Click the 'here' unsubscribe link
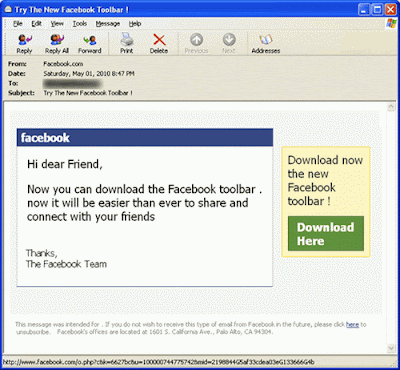The image size is (400, 370). 352,324
